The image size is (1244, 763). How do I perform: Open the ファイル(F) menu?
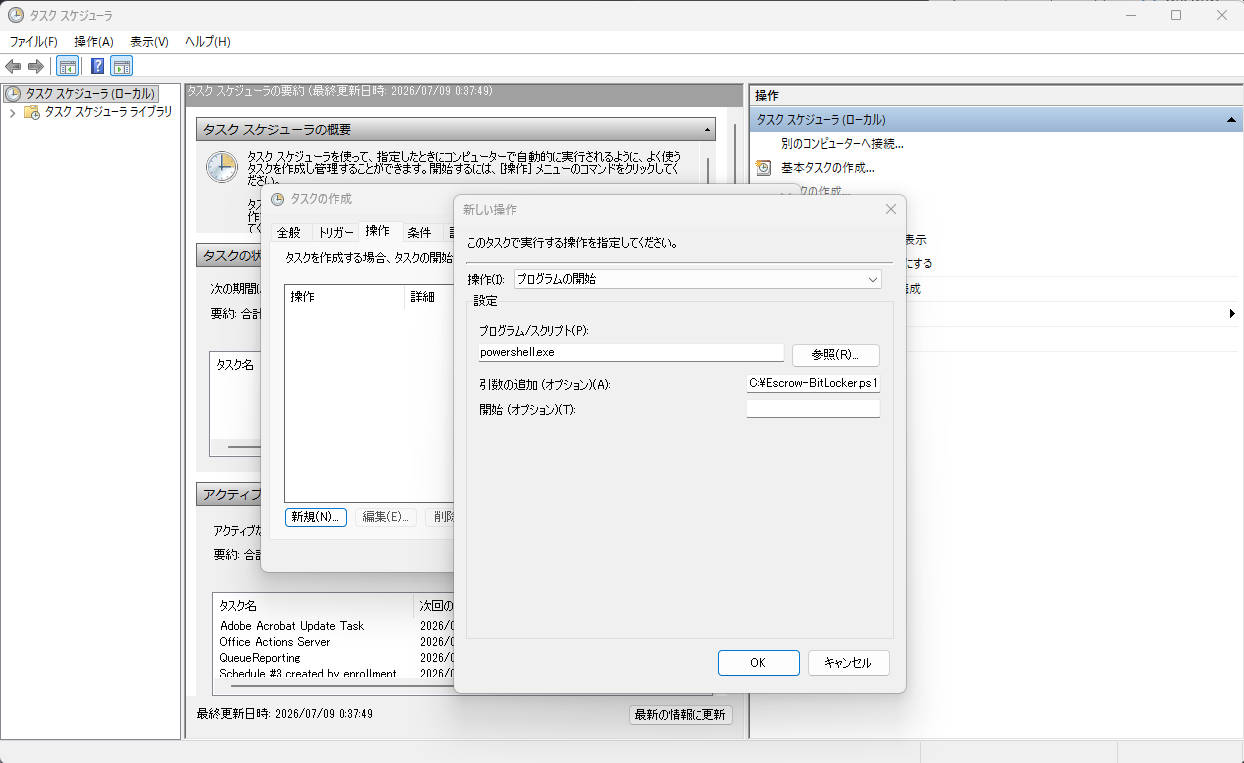coord(34,41)
